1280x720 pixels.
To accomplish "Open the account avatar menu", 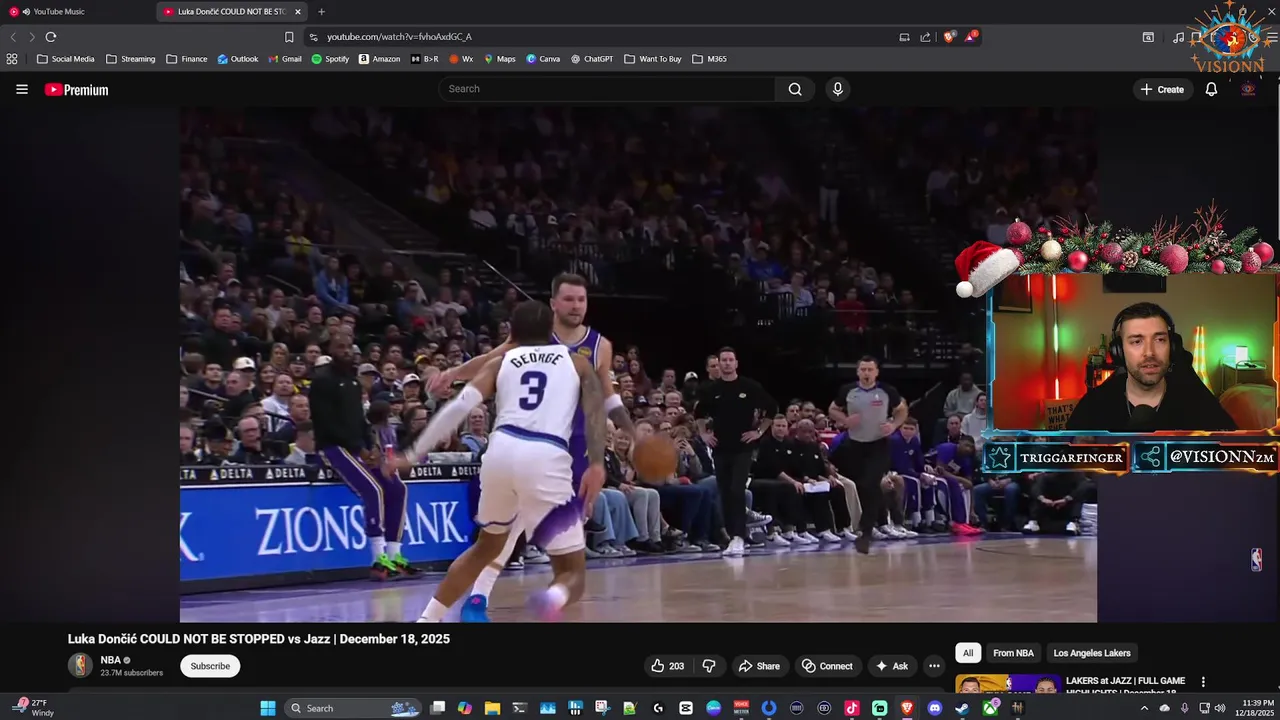I will tap(1248, 89).
